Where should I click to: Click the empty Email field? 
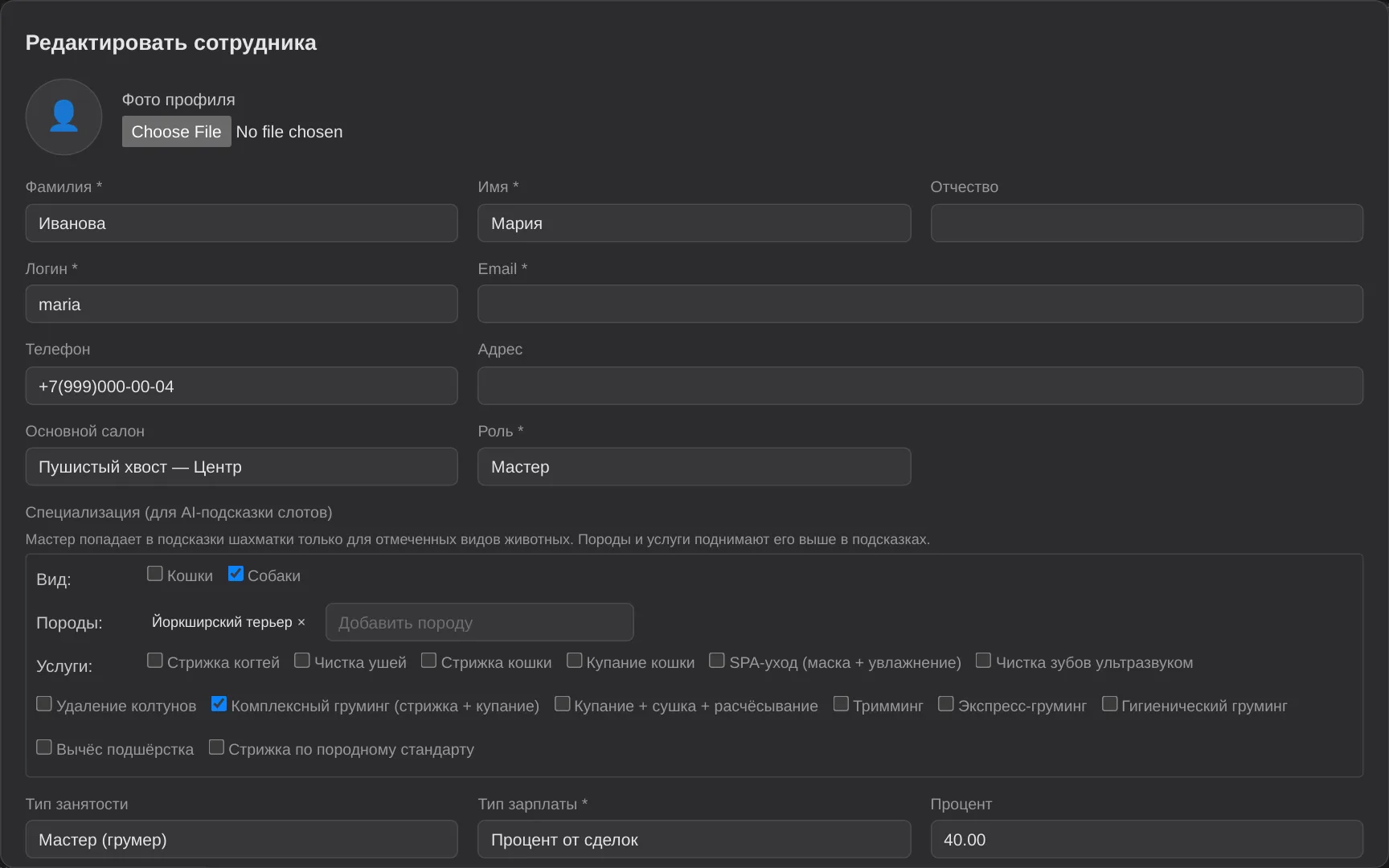pyautogui.click(x=920, y=305)
